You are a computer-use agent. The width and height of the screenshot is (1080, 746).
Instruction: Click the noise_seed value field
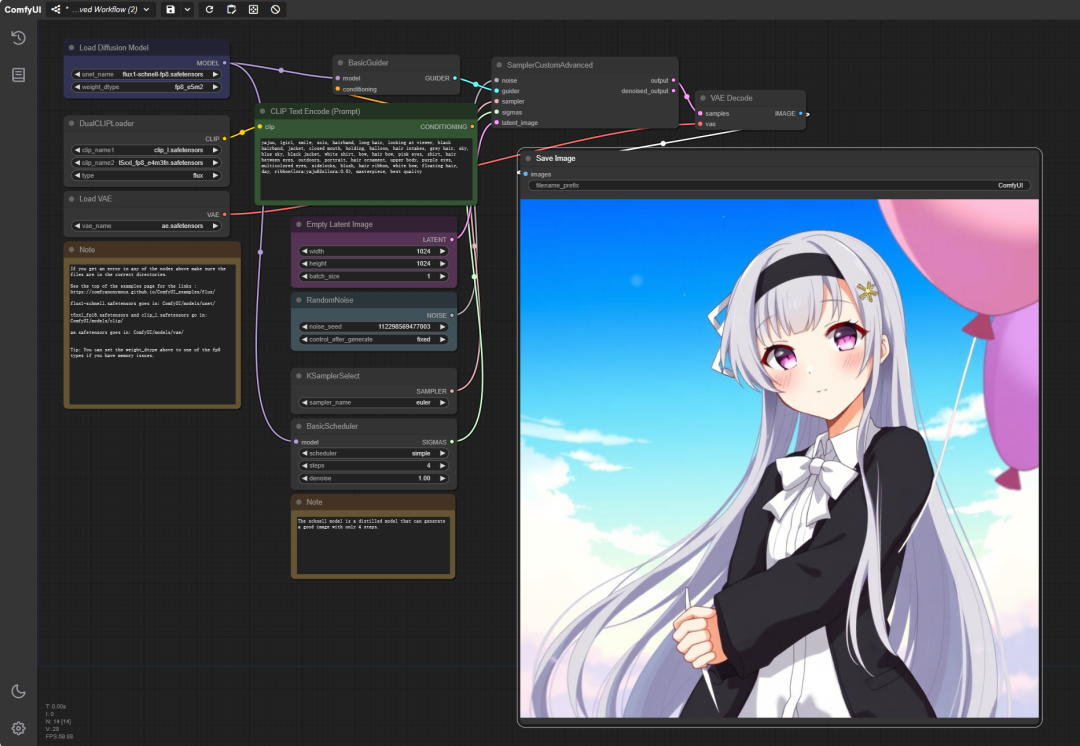click(373, 327)
